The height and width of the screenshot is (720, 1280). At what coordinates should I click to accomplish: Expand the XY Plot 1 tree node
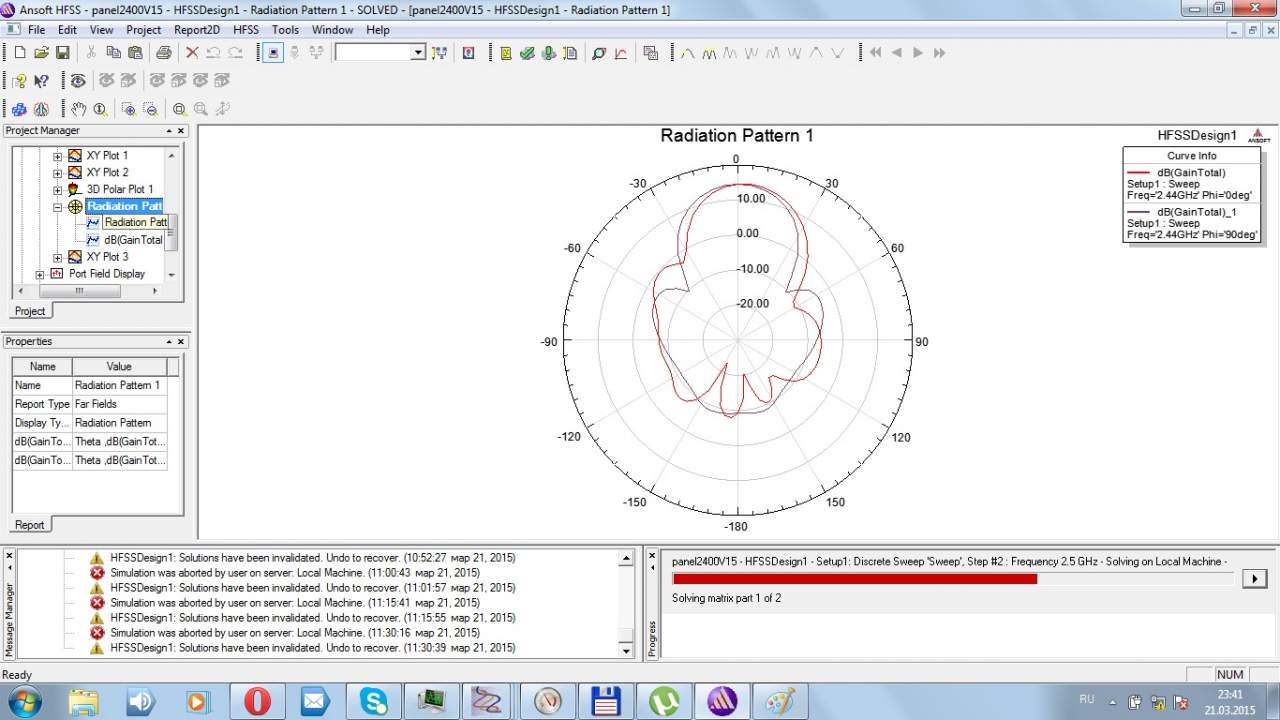(x=57, y=156)
